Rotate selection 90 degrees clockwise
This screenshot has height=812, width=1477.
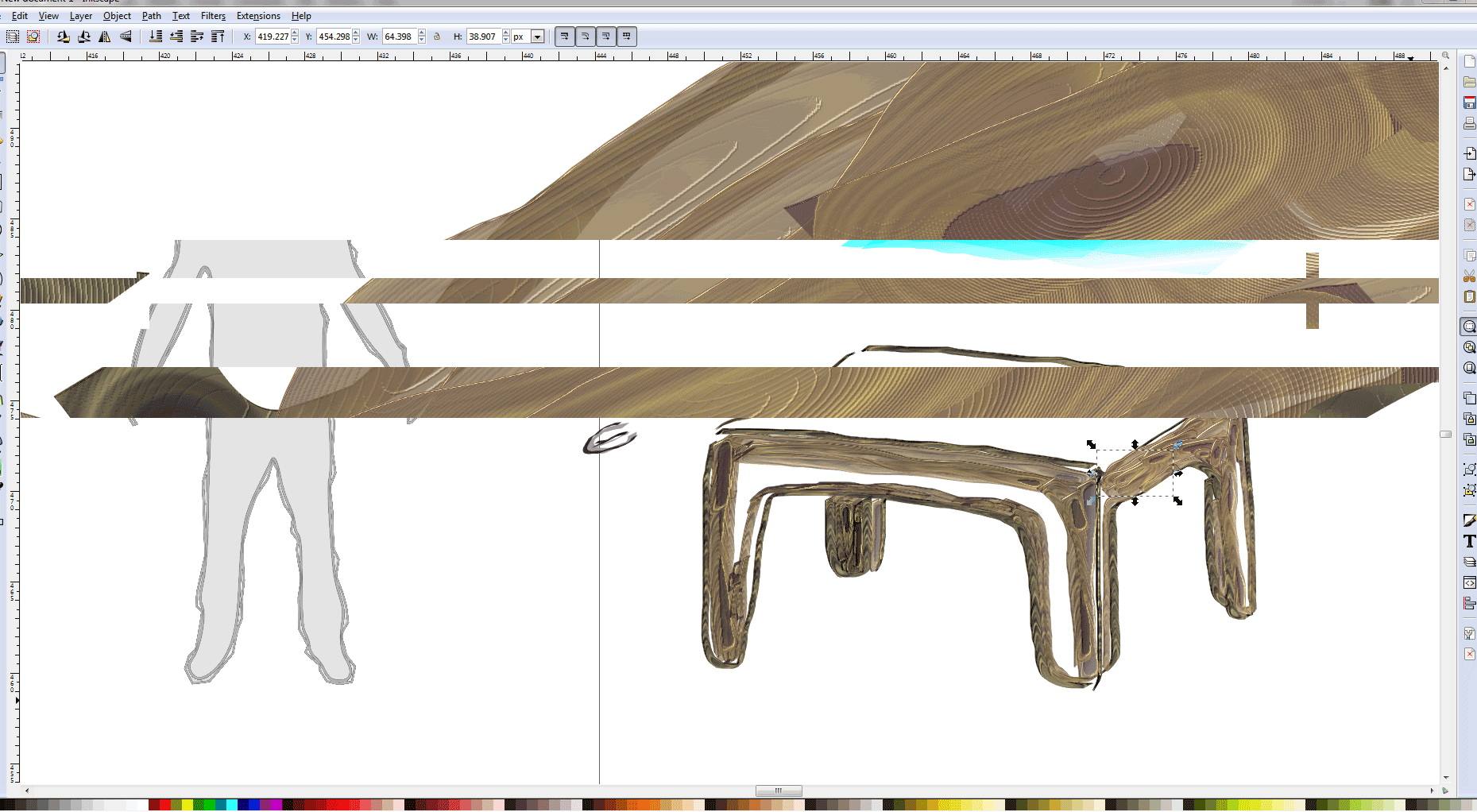[x=84, y=37]
